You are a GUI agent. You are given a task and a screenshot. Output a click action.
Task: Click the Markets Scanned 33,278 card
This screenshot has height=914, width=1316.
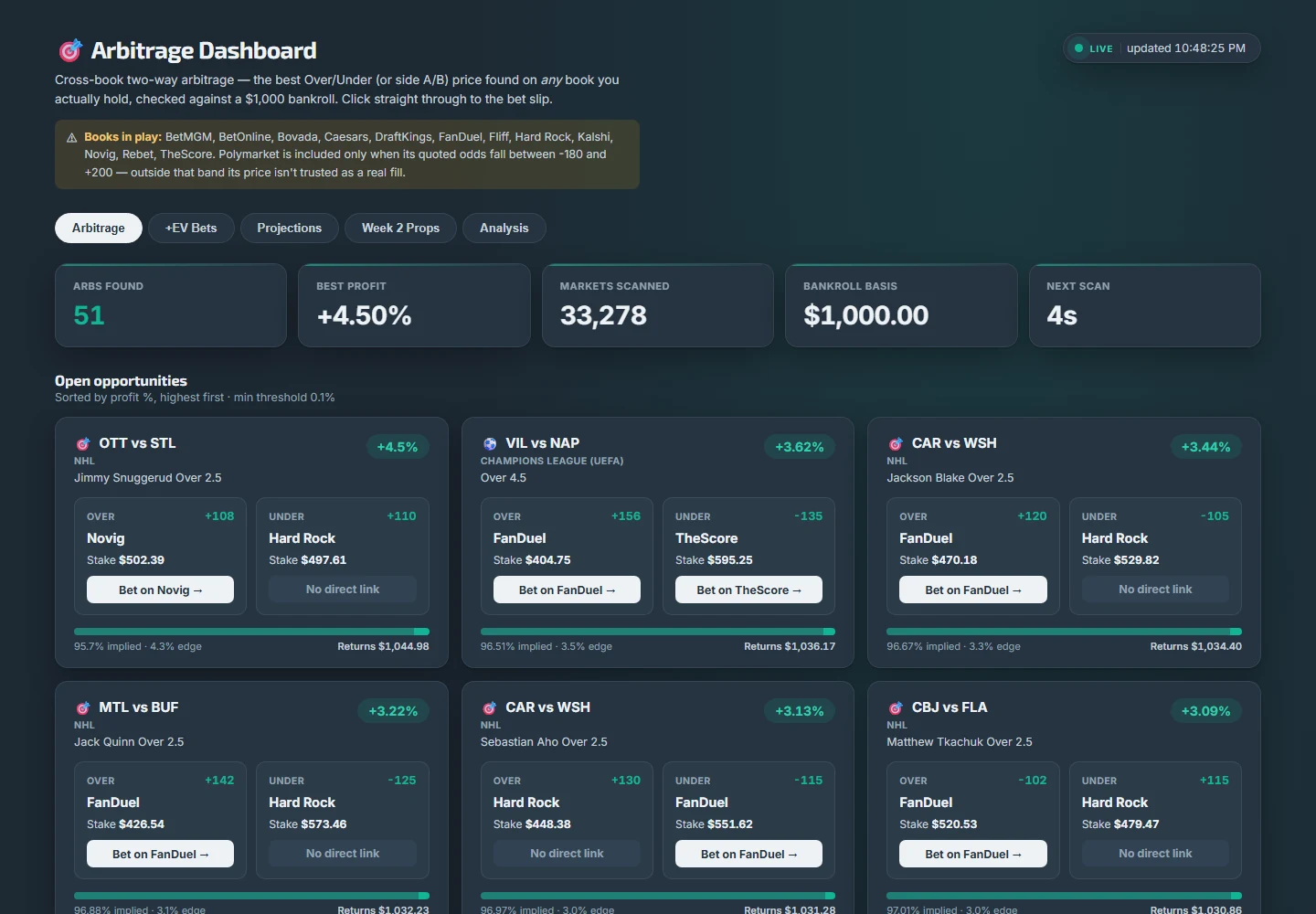tap(658, 305)
